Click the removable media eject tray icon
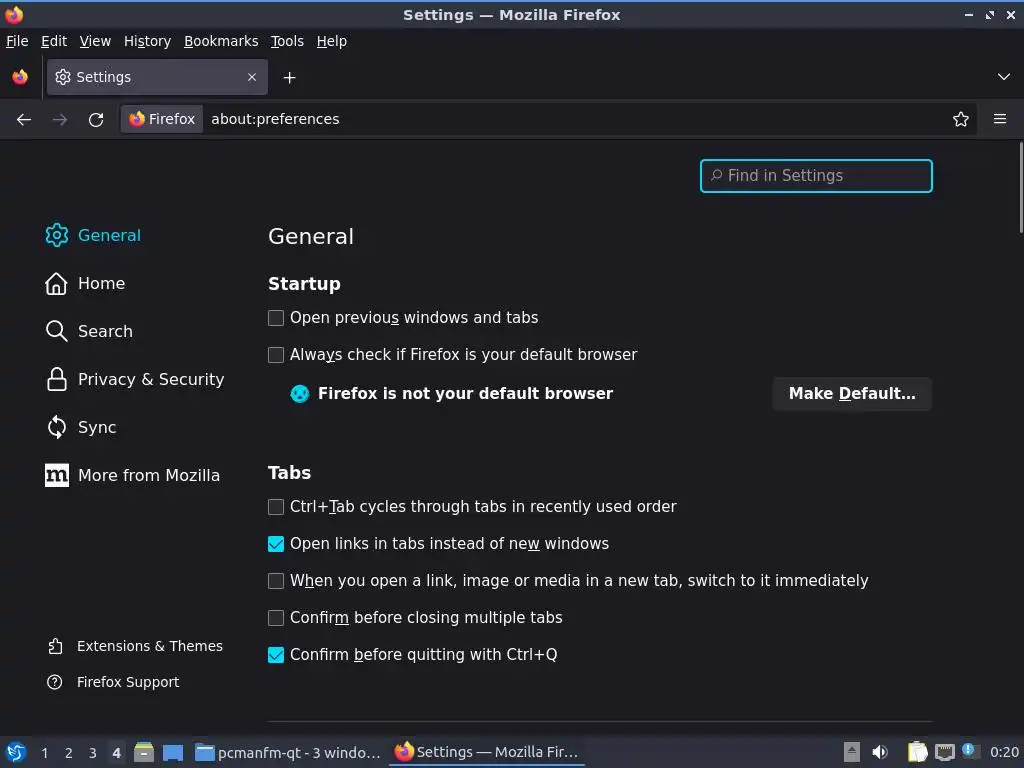This screenshot has width=1024, height=768. [x=852, y=752]
